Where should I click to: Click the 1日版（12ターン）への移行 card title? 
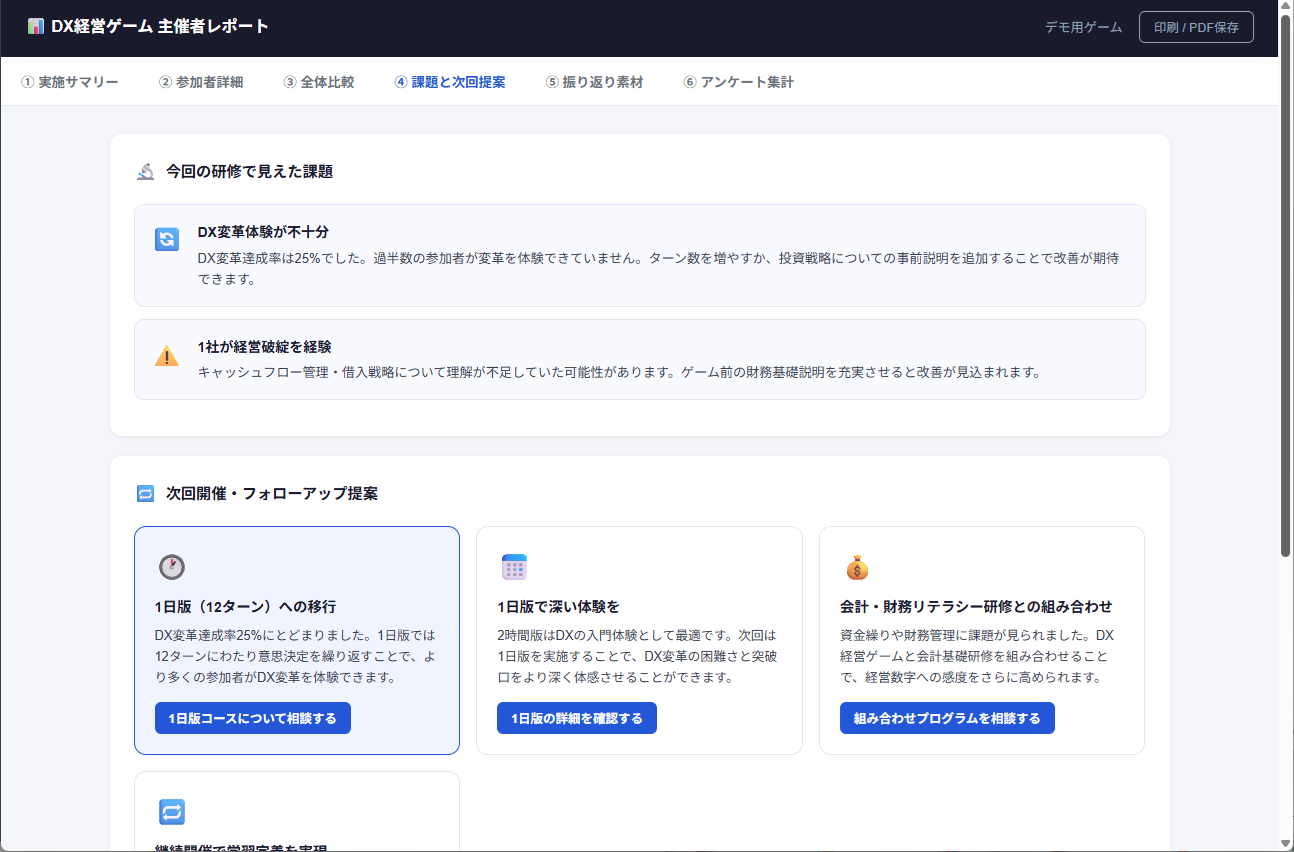pyautogui.click(x=245, y=607)
